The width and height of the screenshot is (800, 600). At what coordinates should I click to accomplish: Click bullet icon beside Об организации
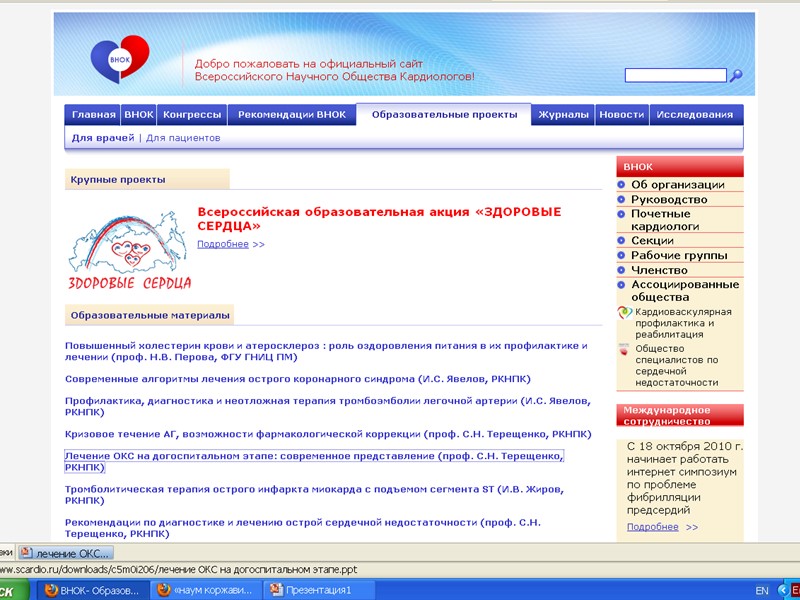point(621,185)
